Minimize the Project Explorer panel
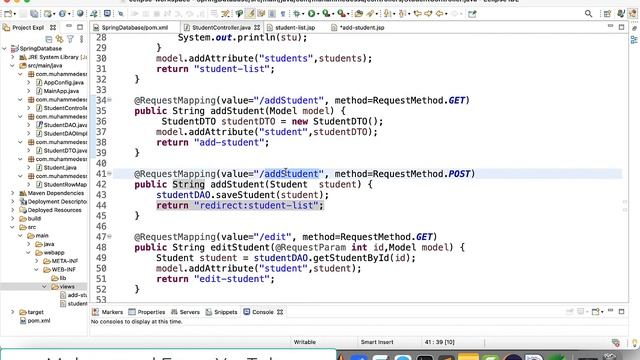The image size is (640, 360). pos(69,27)
